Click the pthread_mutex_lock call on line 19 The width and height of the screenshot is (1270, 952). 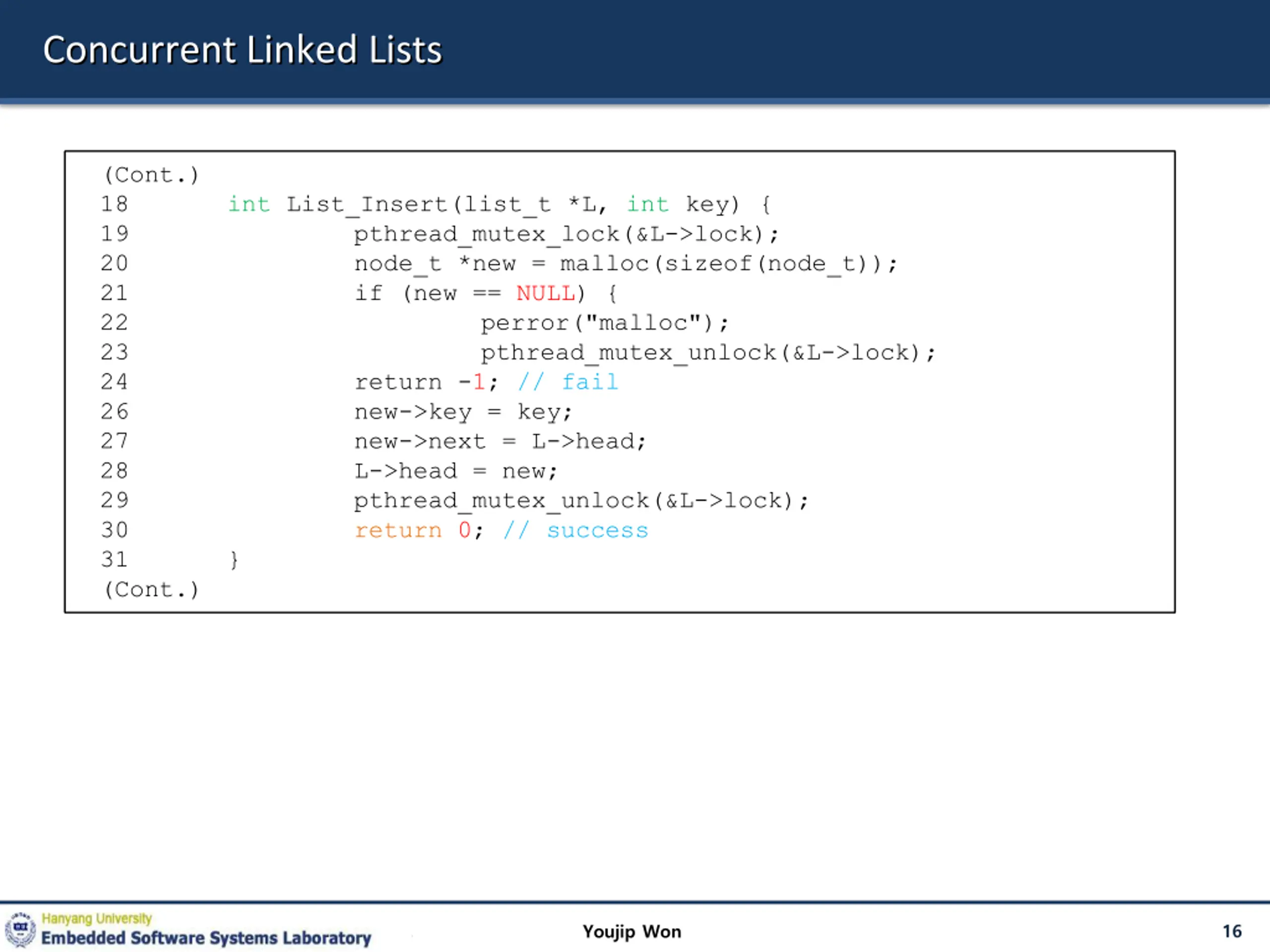(566, 234)
